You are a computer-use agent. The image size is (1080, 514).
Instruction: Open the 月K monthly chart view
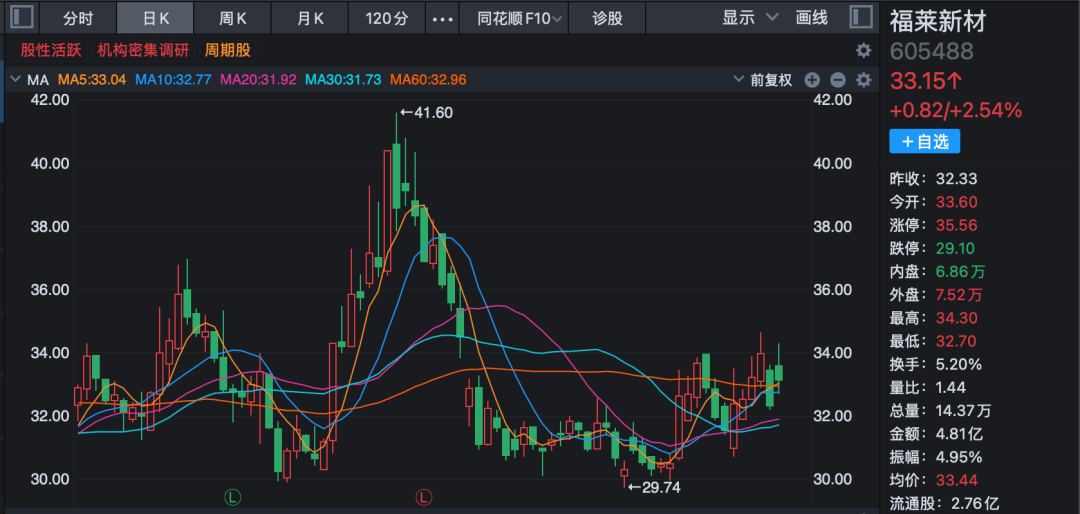[311, 18]
